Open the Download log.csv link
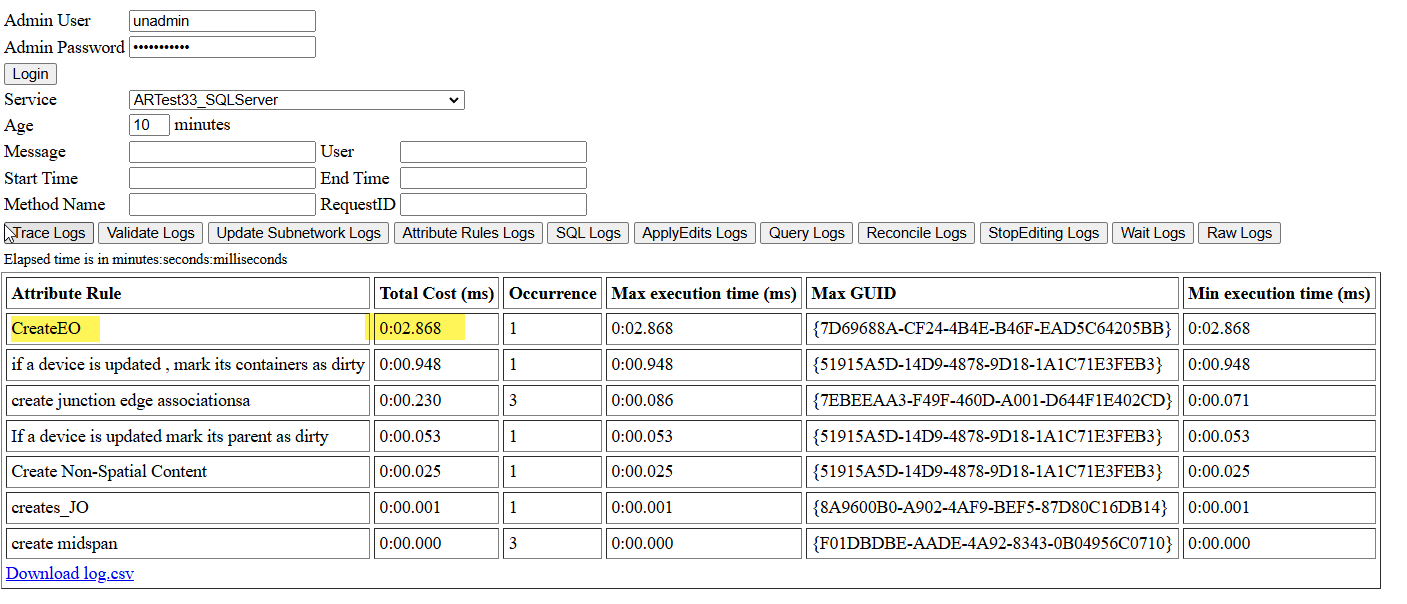Screen dimensions: 1407x604 click(69, 573)
